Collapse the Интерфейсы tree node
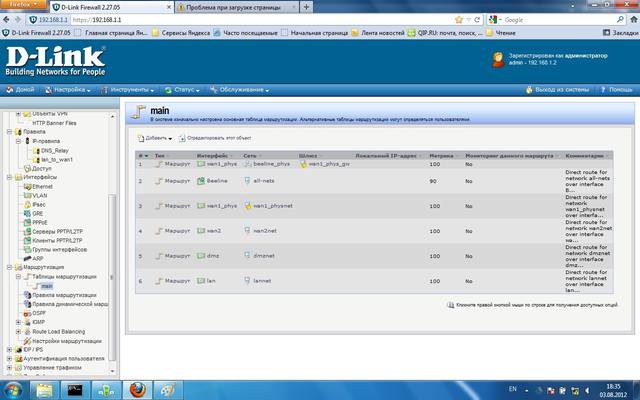 click(9, 177)
